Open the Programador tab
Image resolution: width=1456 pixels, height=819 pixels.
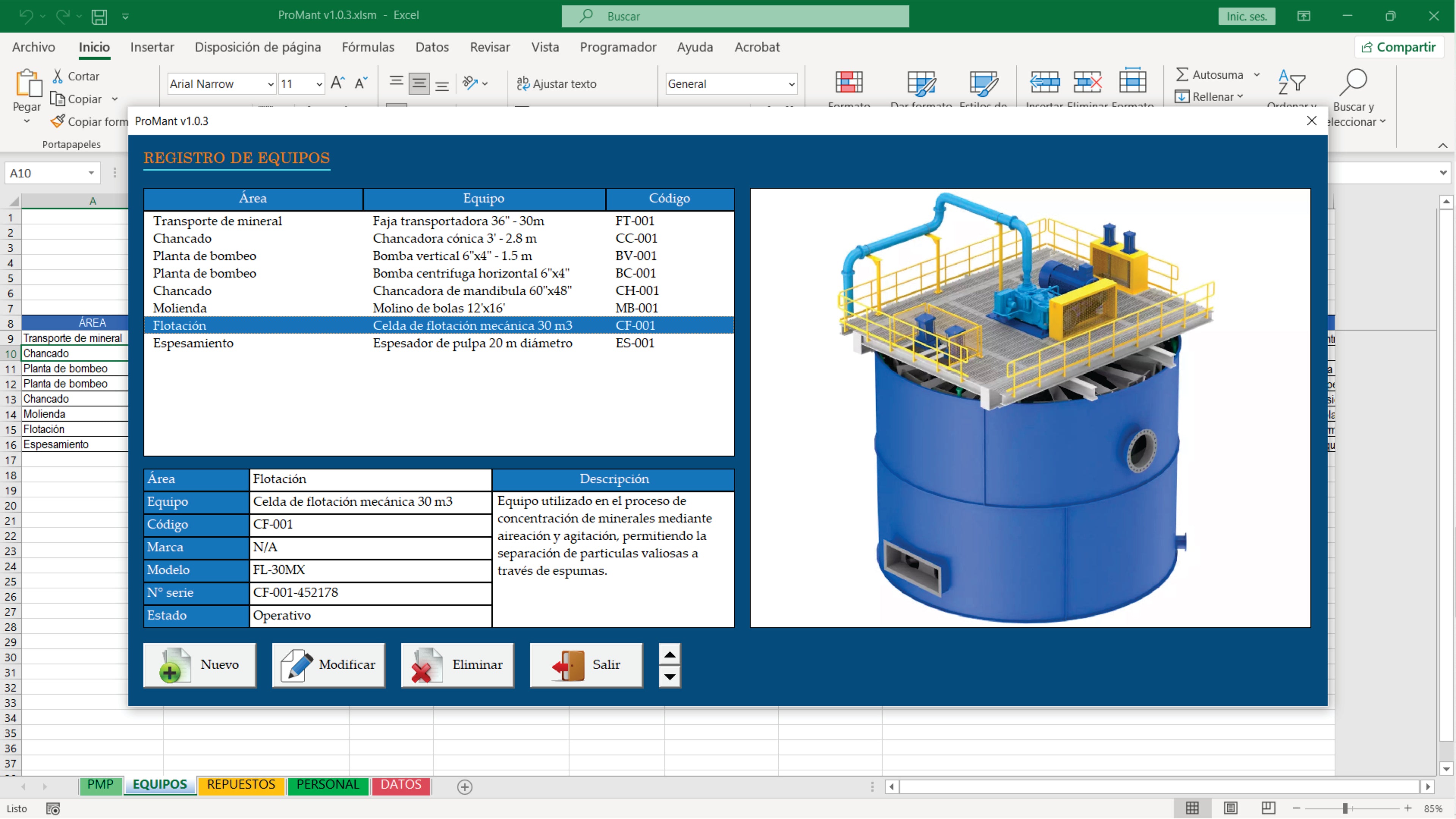click(x=618, y=47)
